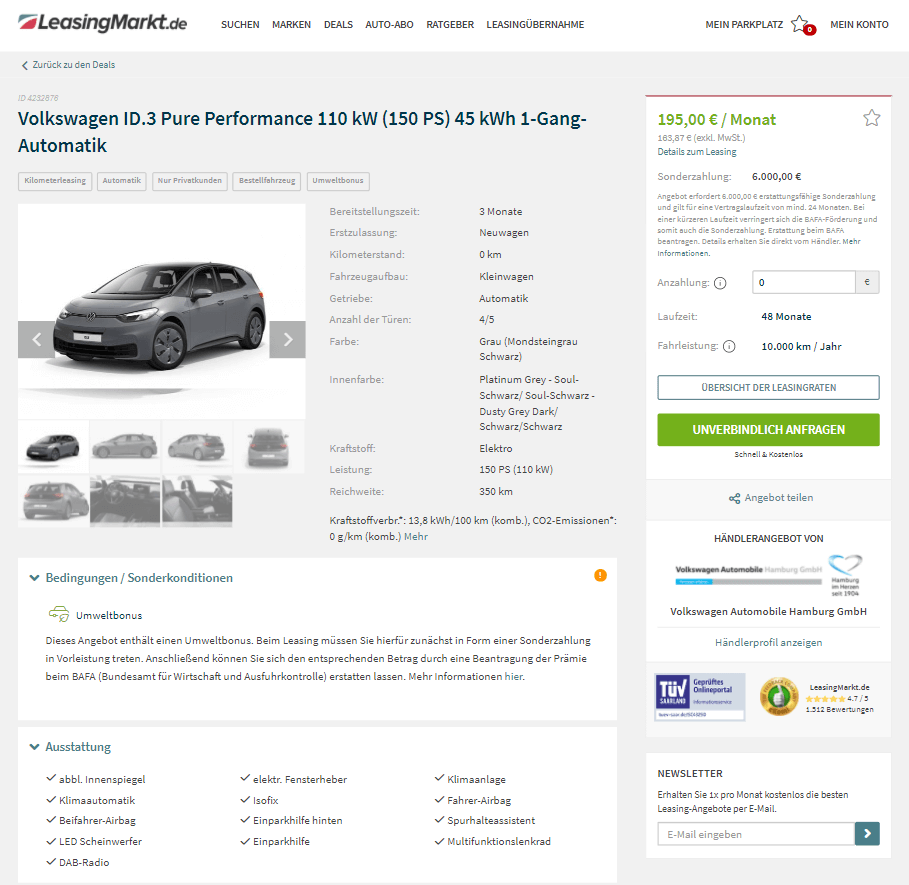The image size is (909, 885).
Task: Click the TÜV Saarland badge
Action: click(700, 697)
